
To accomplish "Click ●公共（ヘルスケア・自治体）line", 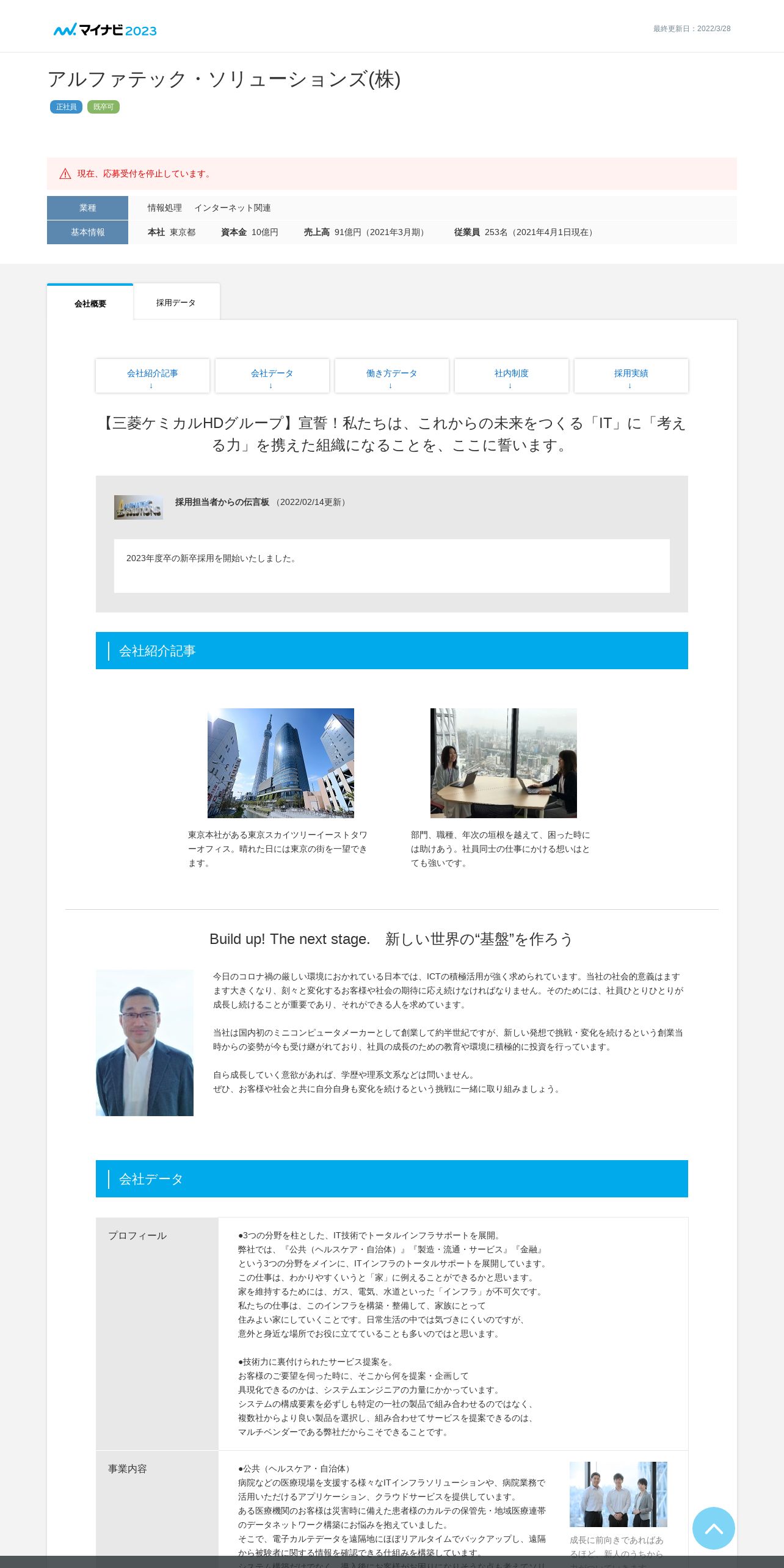I will (x=296, y=1468).
